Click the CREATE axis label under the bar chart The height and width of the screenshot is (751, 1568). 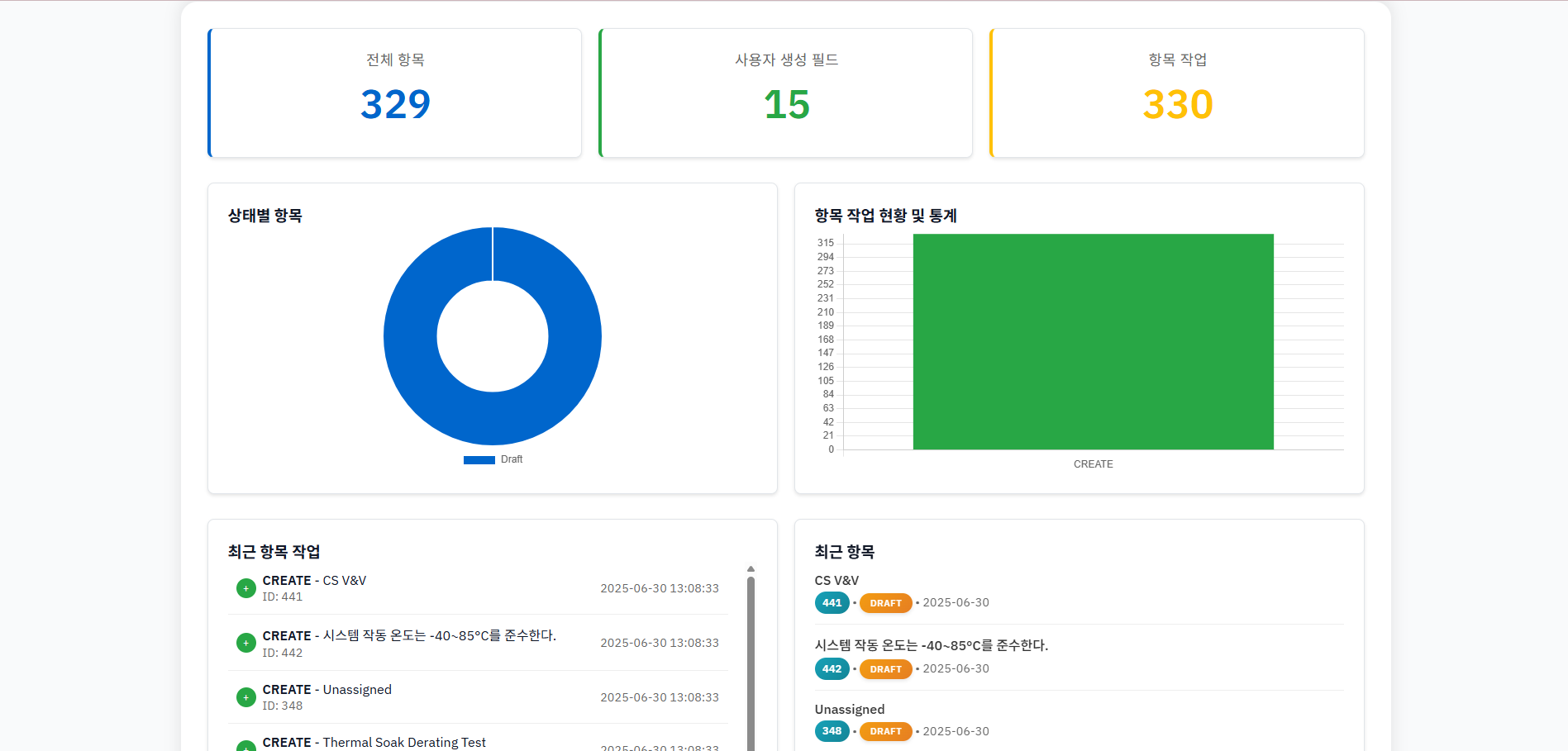pos(1093,463)
